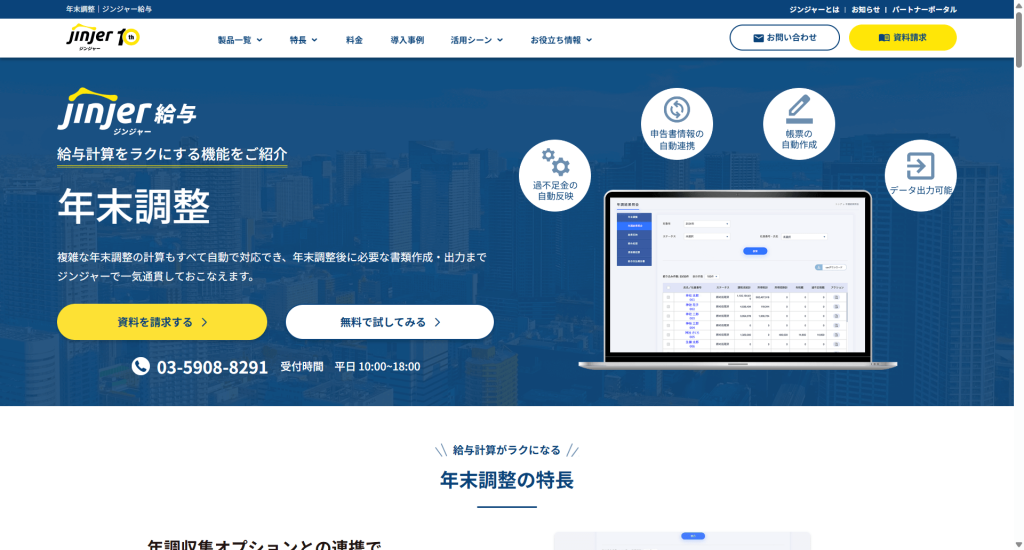Click the book icon in 資料請求 button
The height and width of the screenshot is (550, 1024).
click(884, 38)
